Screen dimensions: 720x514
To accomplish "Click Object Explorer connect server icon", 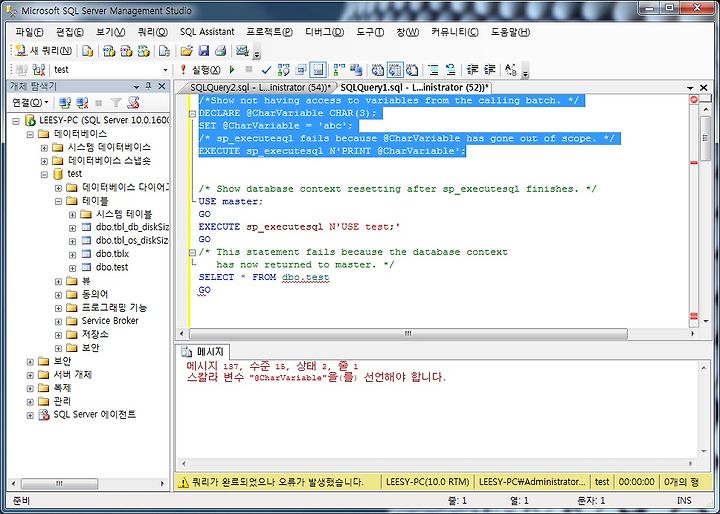I will click(x=65, y=102).
